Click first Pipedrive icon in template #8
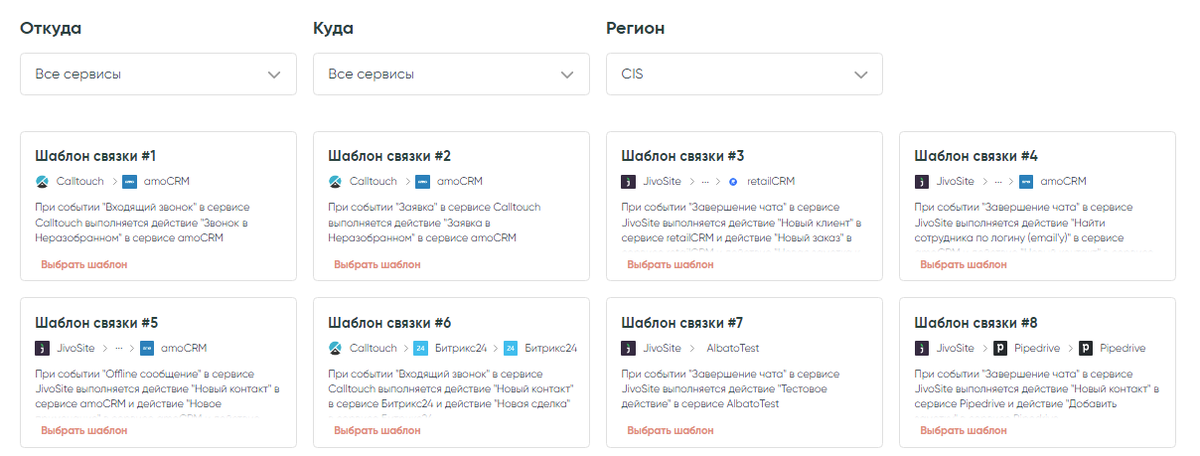 point(1000,348)
